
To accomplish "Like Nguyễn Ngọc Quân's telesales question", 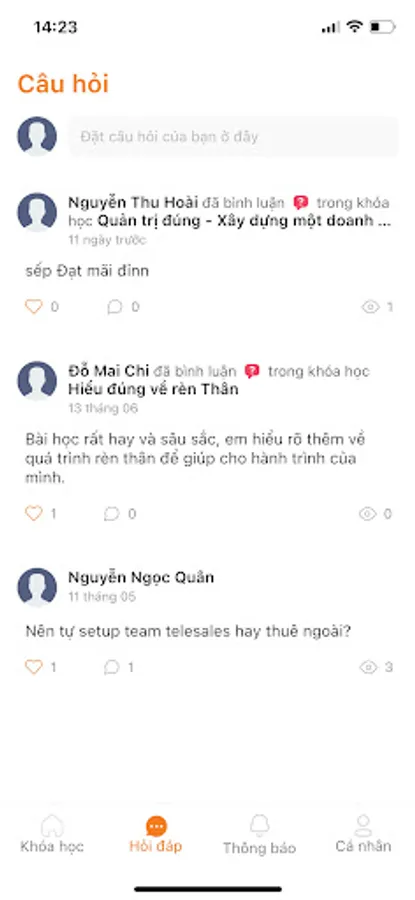I will (34, 667).
